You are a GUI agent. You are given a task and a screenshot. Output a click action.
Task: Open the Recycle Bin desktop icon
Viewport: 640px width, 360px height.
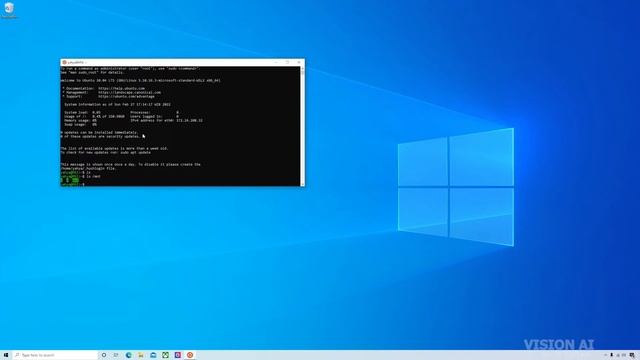(9, 10)
